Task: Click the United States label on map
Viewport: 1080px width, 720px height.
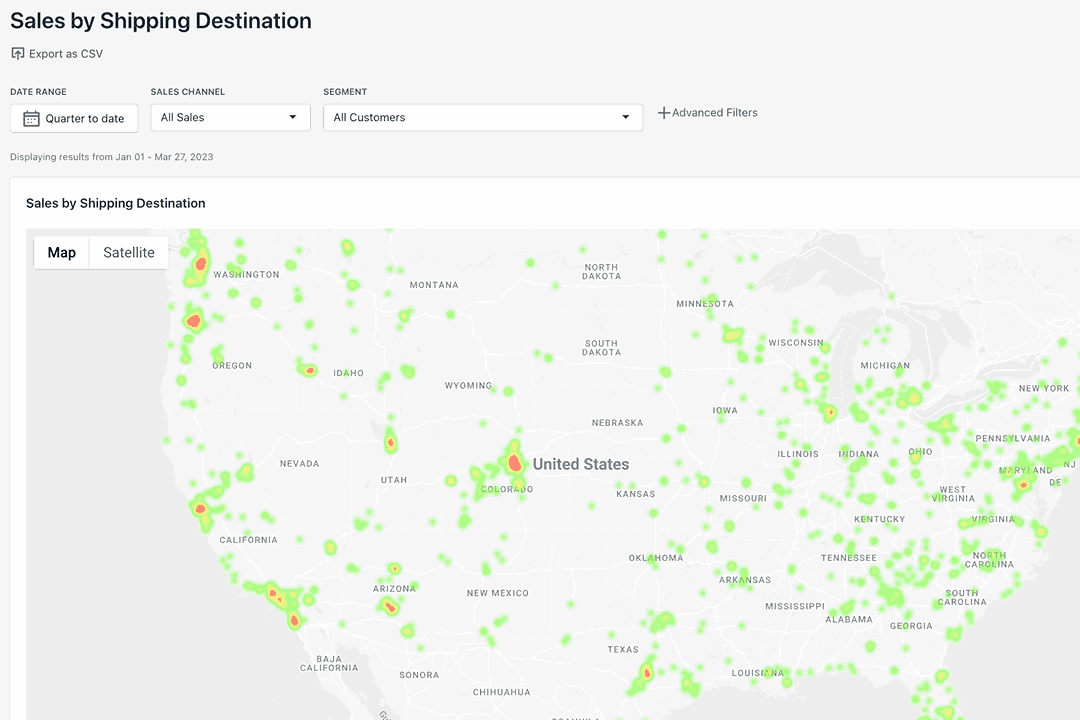Action: [x=581, y=464]
